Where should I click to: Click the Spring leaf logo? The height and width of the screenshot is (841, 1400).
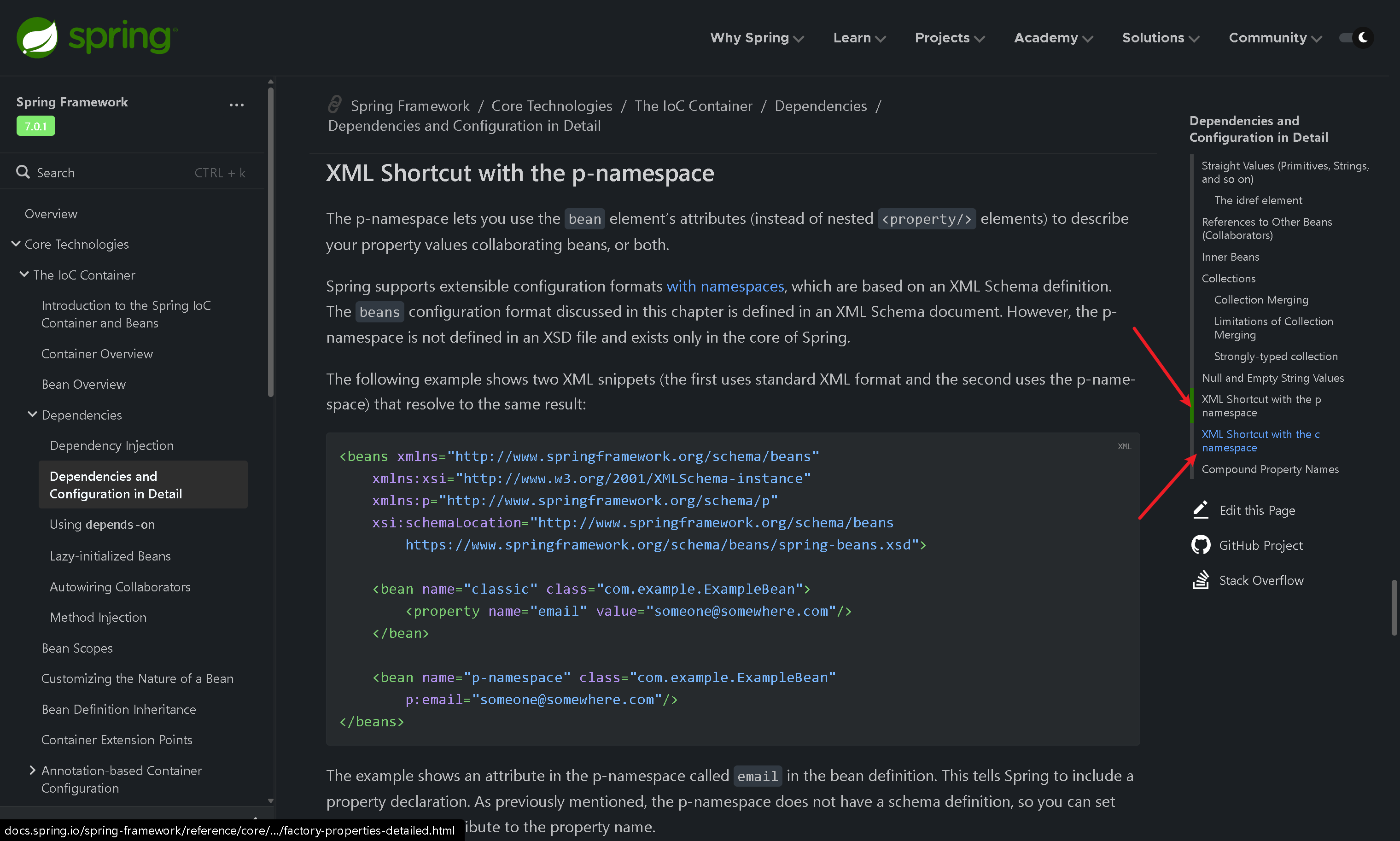tap(37, 37)
